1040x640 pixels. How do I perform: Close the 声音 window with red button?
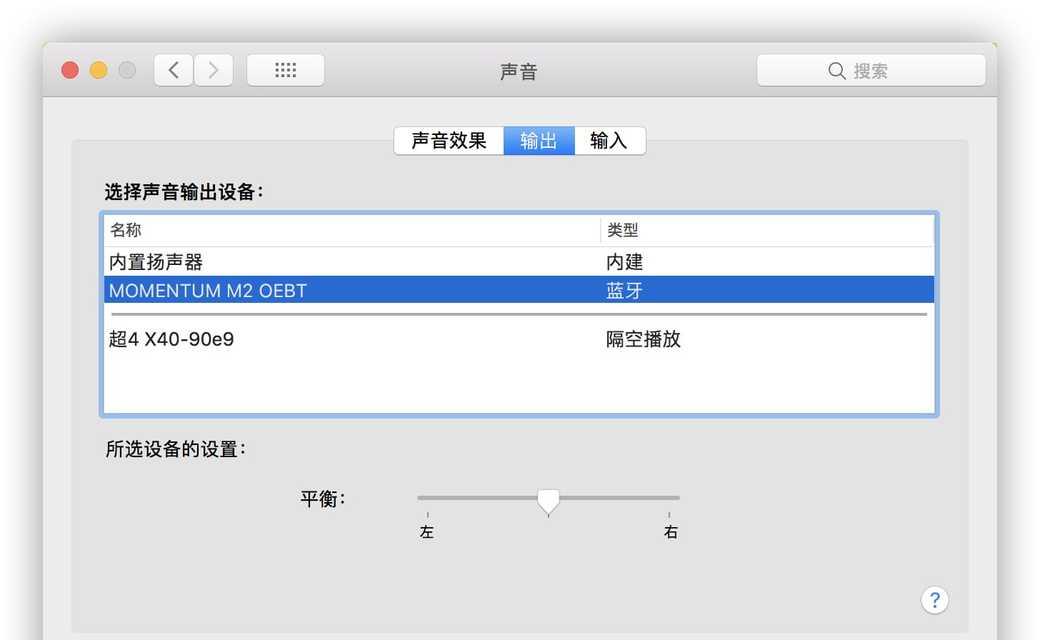click(x=70, y=70)
